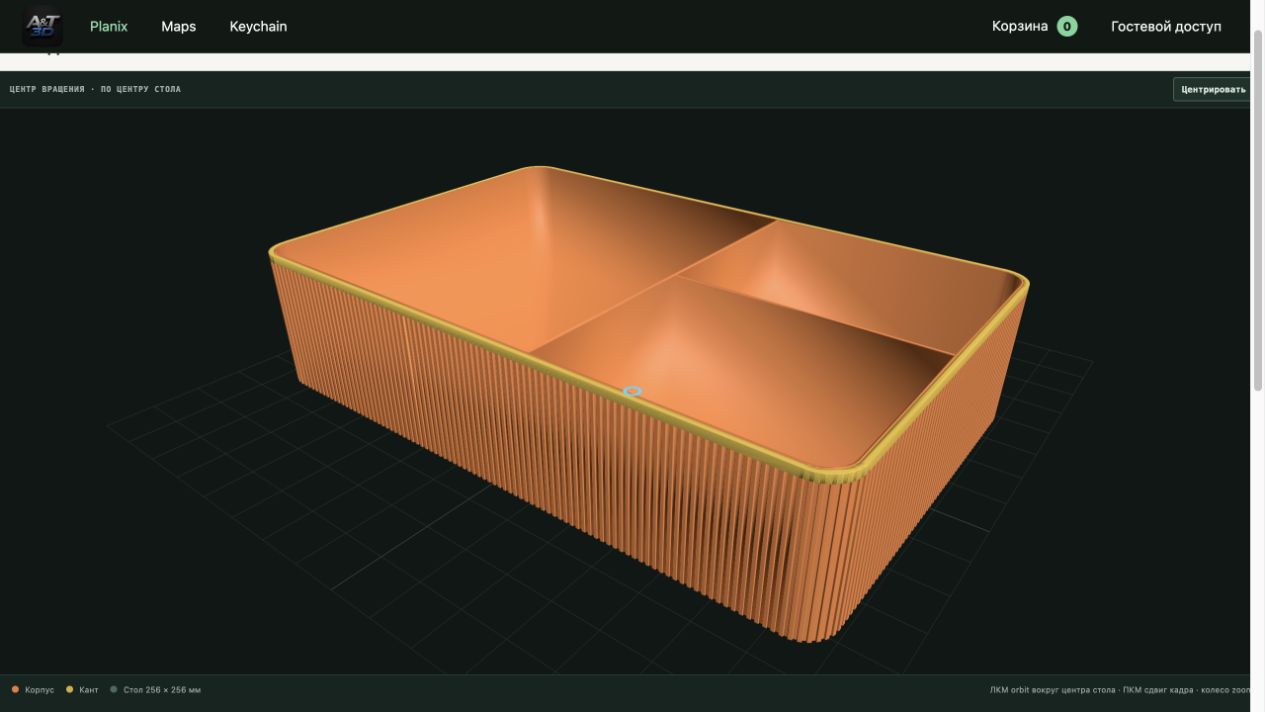Click the yellow Кант legend dot
This screenshot has width=1265, height=712.
[x=70, y=689]
